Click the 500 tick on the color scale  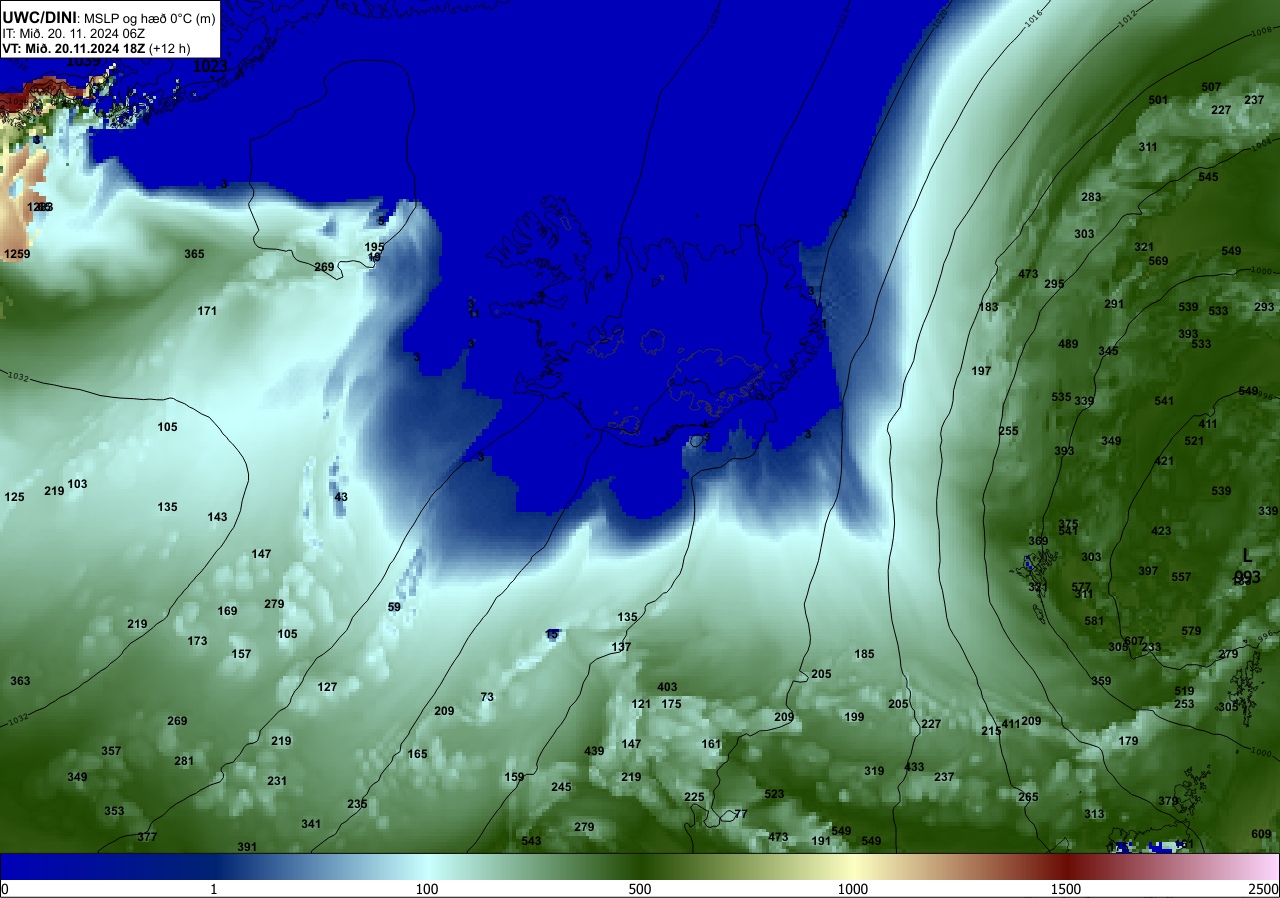(x=640, y=889)
